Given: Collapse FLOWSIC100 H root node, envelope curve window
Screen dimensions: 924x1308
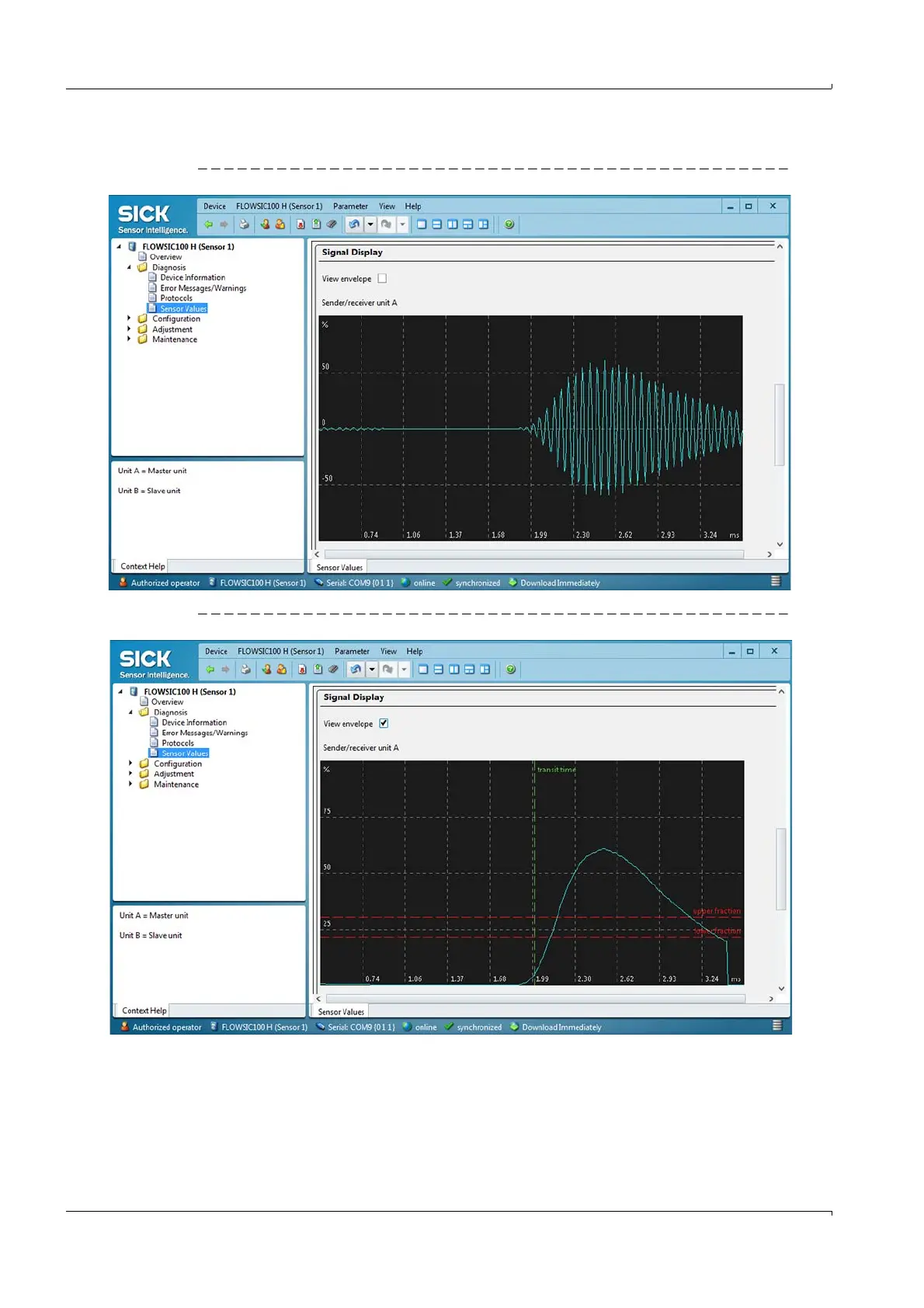Looking at the screenshot, I should 120,691.
